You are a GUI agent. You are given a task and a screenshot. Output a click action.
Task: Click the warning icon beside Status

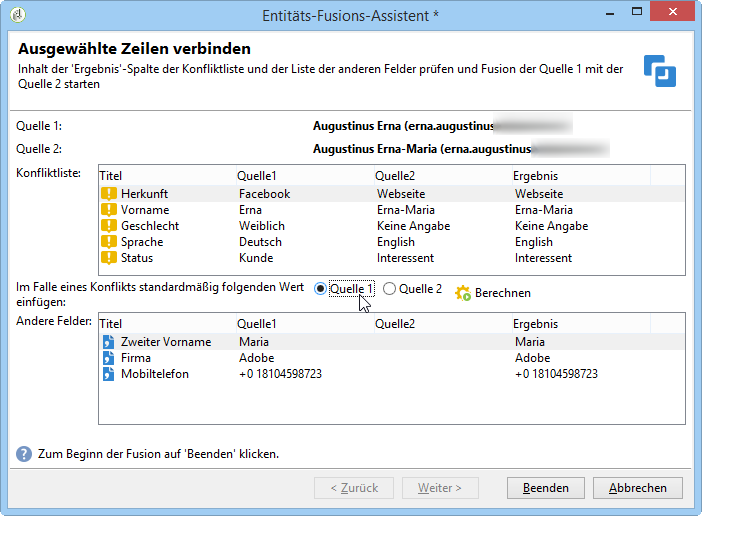pos(109,258)
